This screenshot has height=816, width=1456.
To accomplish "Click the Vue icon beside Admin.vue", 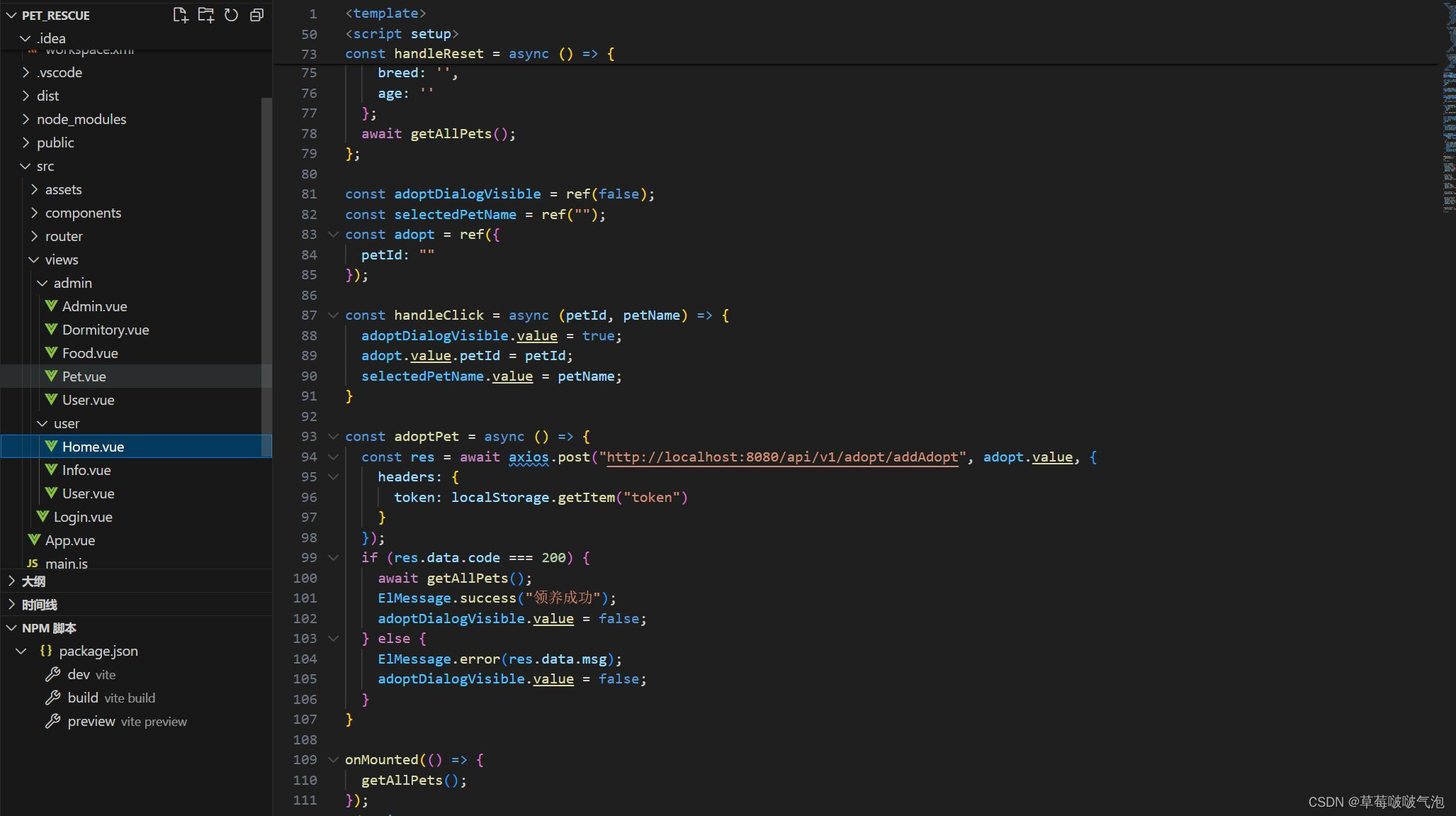I will (51, 306).
